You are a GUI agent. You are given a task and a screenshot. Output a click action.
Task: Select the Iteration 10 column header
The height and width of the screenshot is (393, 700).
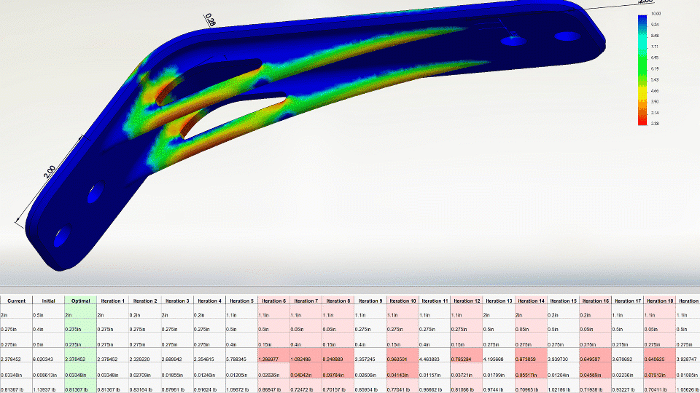tap(402, 301)
